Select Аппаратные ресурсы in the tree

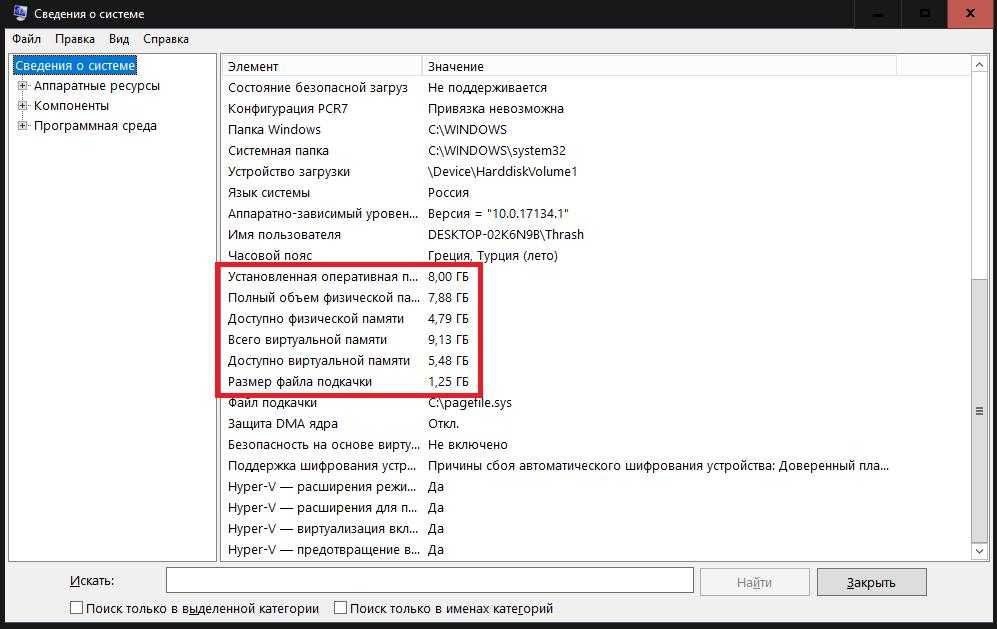(x=97, y=85)
